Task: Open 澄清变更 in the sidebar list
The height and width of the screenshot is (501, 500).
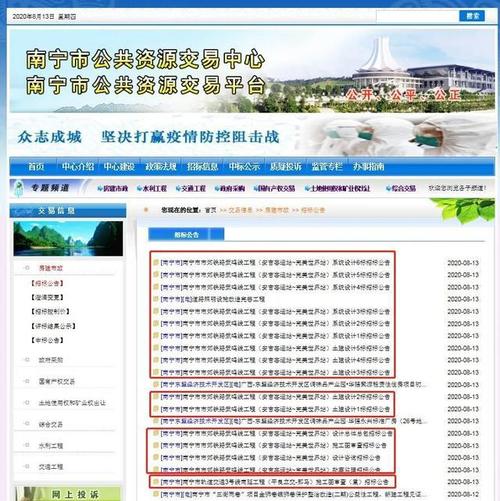Action: [47, 297]
